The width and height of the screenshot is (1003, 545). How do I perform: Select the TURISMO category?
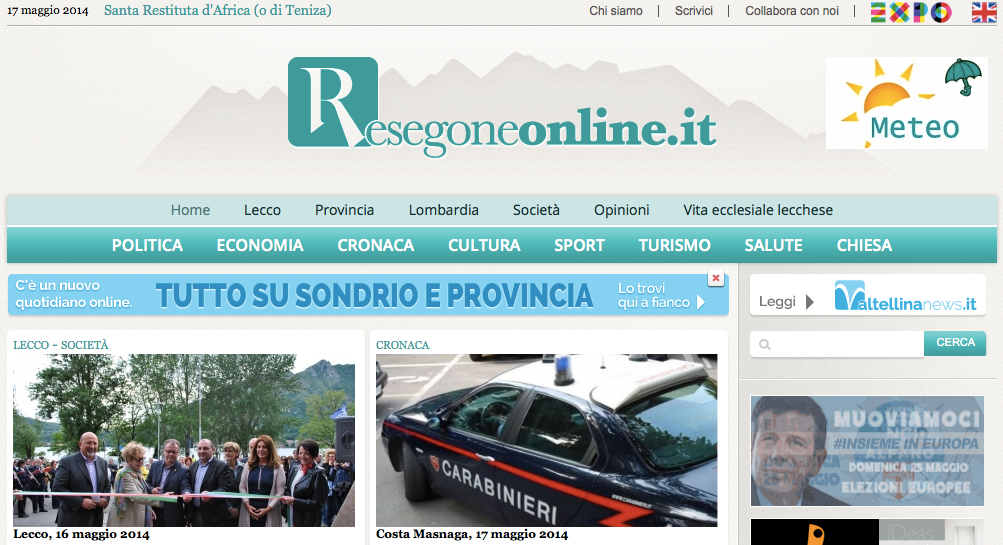coord(674,245)
